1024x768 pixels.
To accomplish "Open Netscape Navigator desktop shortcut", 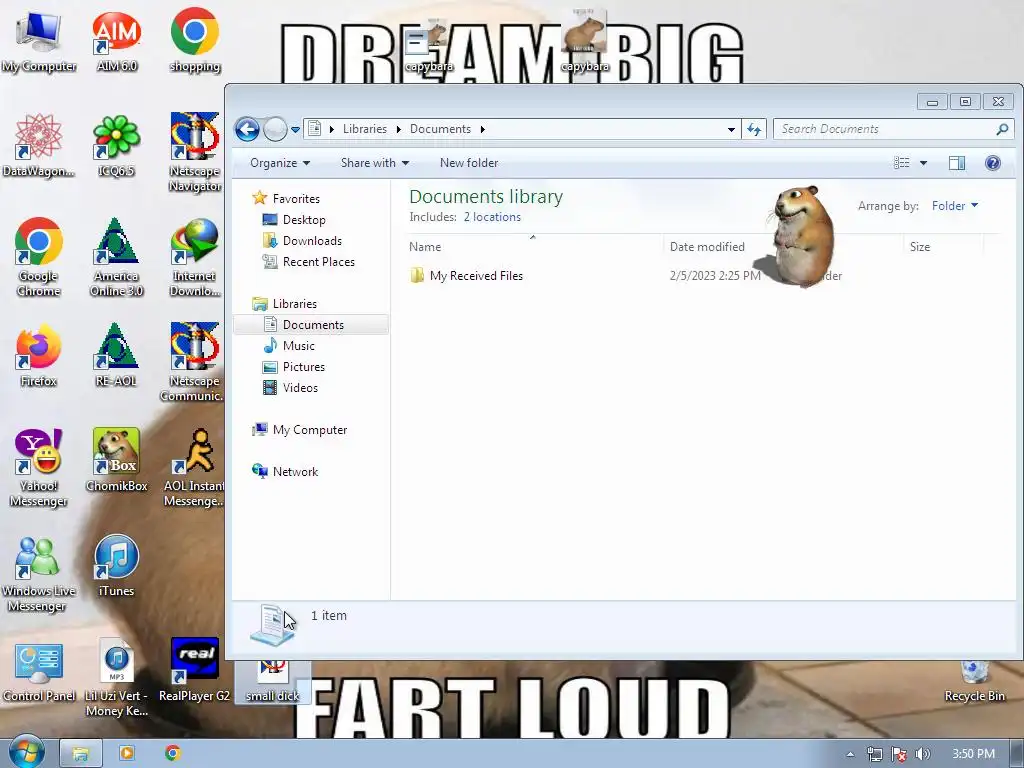I will (x=195, y=152).
